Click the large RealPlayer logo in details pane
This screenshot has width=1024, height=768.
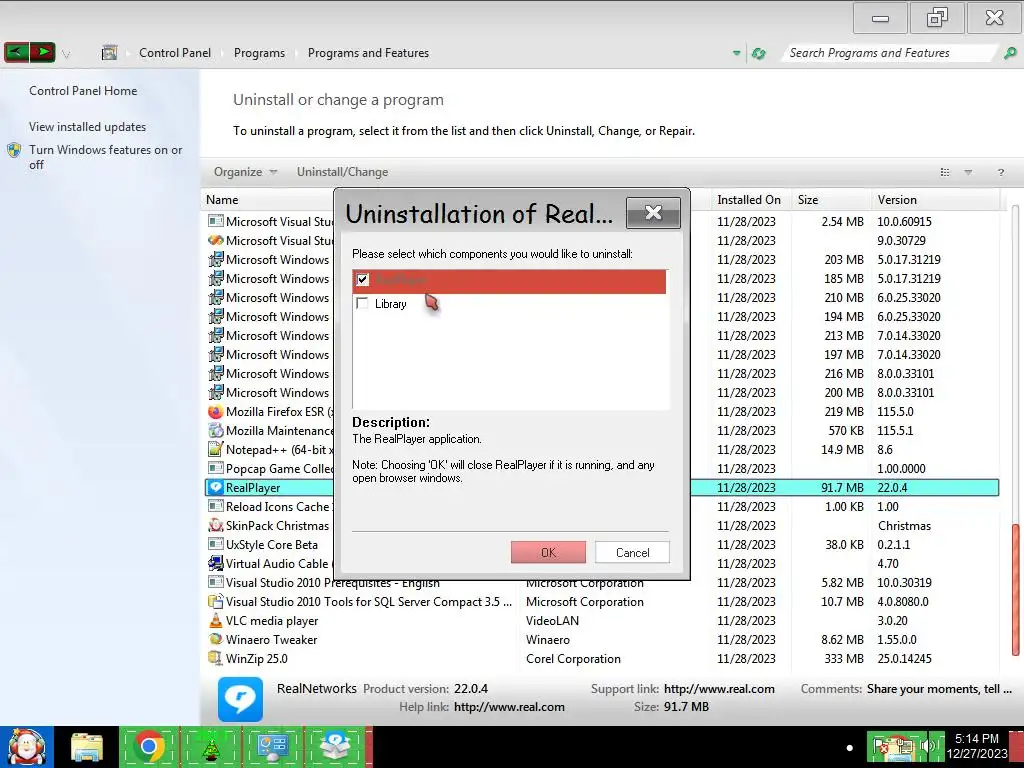click(x=240, y=699)
